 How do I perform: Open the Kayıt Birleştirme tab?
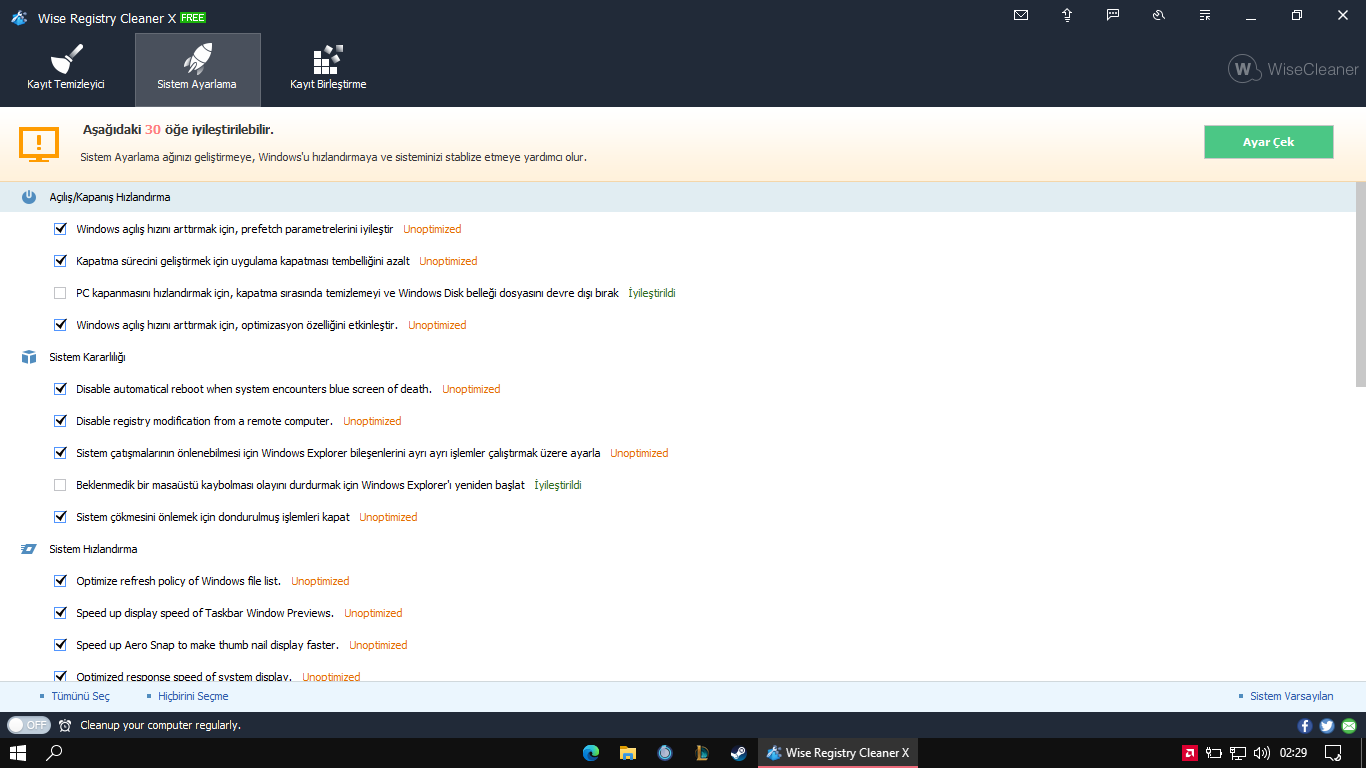point(328,69)
